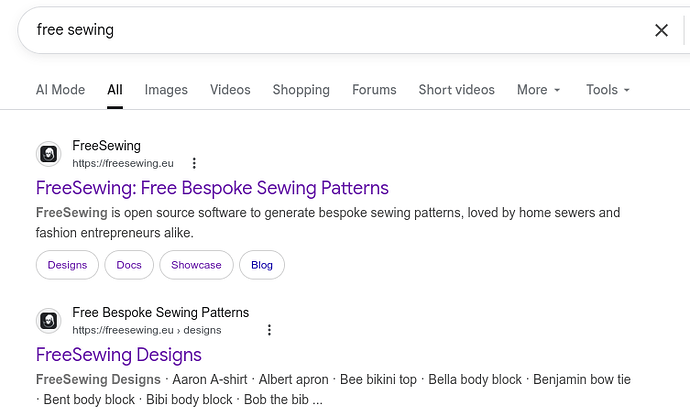Click the FreeSewing favicon of first result
Screen dimensions: 690x416
point(49,154)
